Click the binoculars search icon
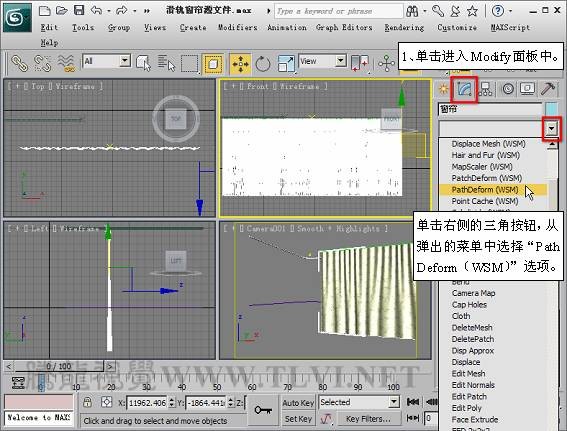Viewport: 567px width, 431px height. (x=412, y=11)
